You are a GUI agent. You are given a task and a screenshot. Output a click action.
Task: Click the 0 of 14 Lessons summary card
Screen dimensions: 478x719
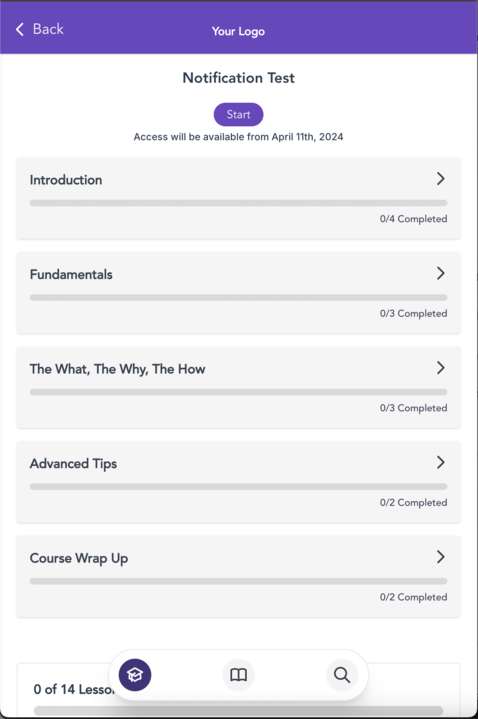[239, 691]
